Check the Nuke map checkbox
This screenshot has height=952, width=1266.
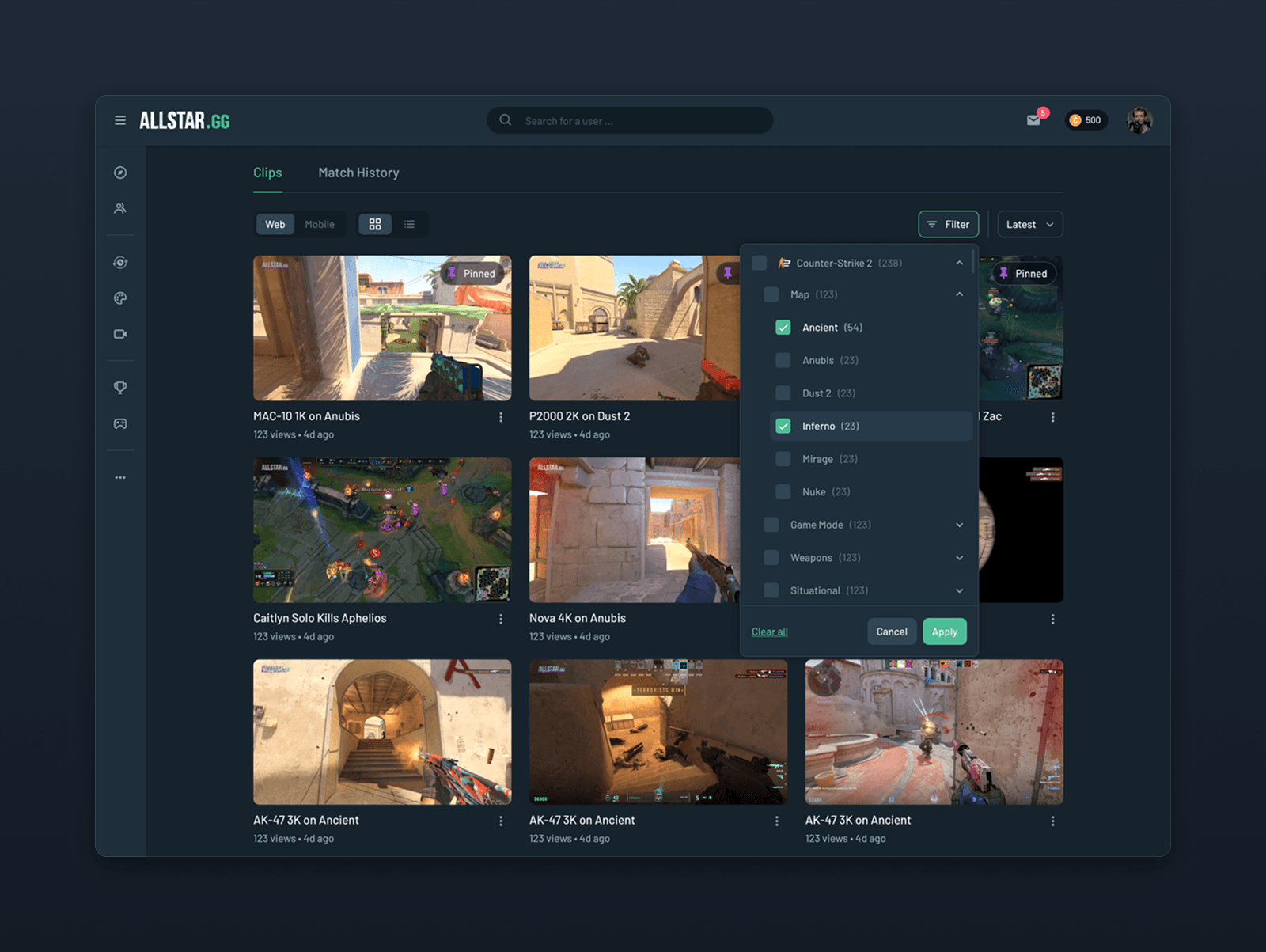click(783, 492)
